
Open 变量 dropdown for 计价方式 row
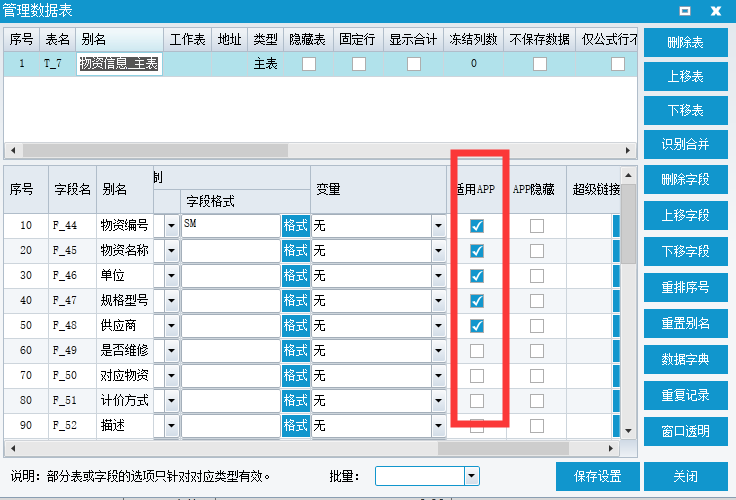[438, 401]
